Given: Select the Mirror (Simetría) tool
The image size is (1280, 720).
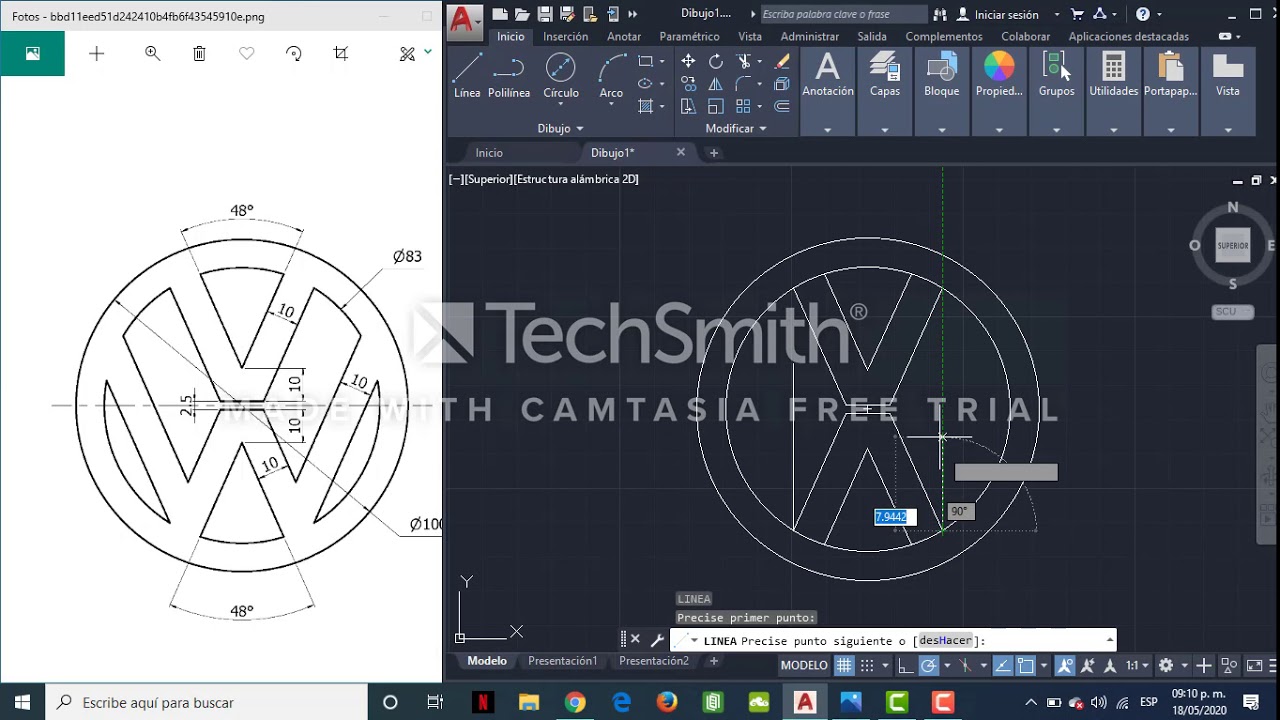Looking at the screenshot, I should [x=716, y=84].
